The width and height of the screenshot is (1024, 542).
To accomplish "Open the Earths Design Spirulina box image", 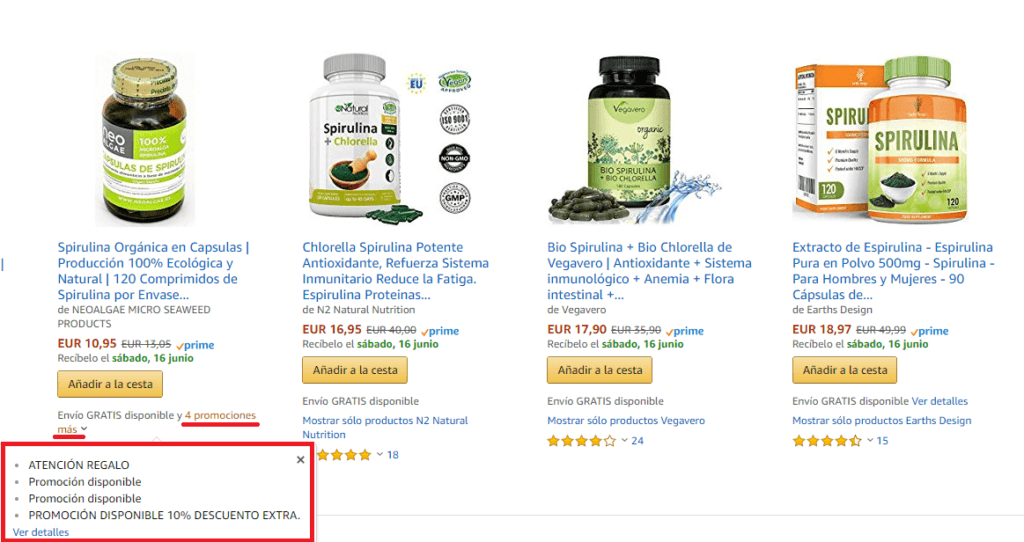I will pyautogui.click(x=879, y=140).
